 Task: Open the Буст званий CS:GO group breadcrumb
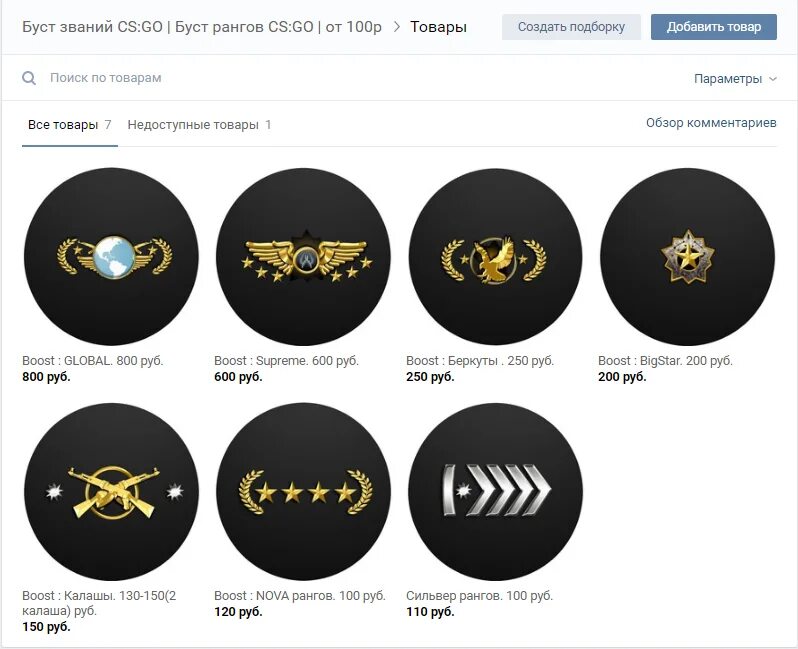(x=202, y=27)
